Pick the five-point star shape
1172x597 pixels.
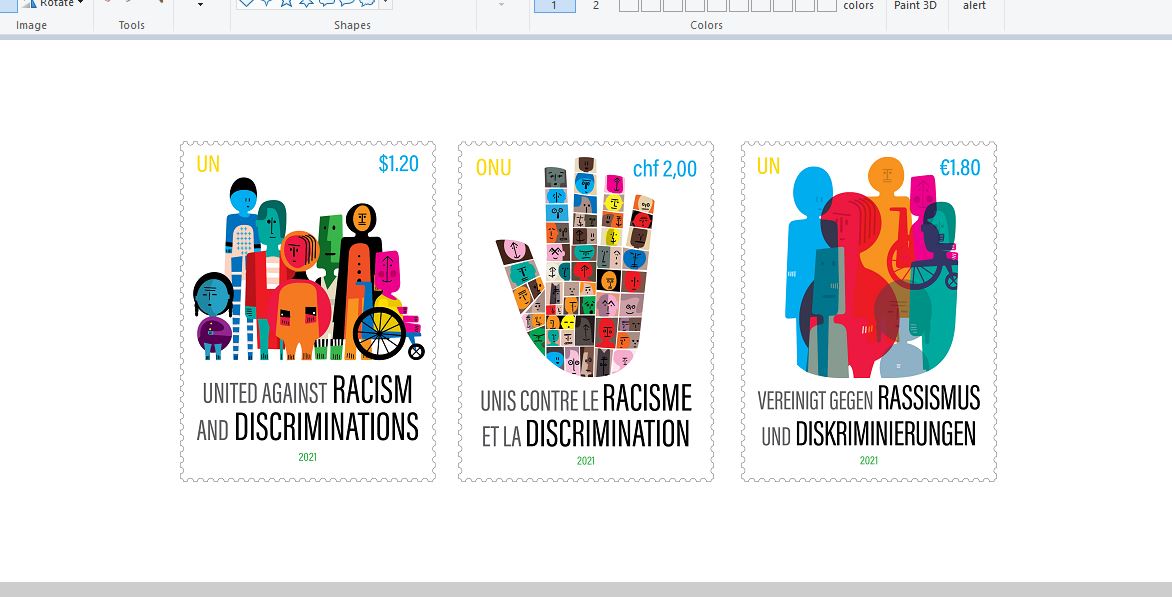pyautogui.click(x=286, y=2)
